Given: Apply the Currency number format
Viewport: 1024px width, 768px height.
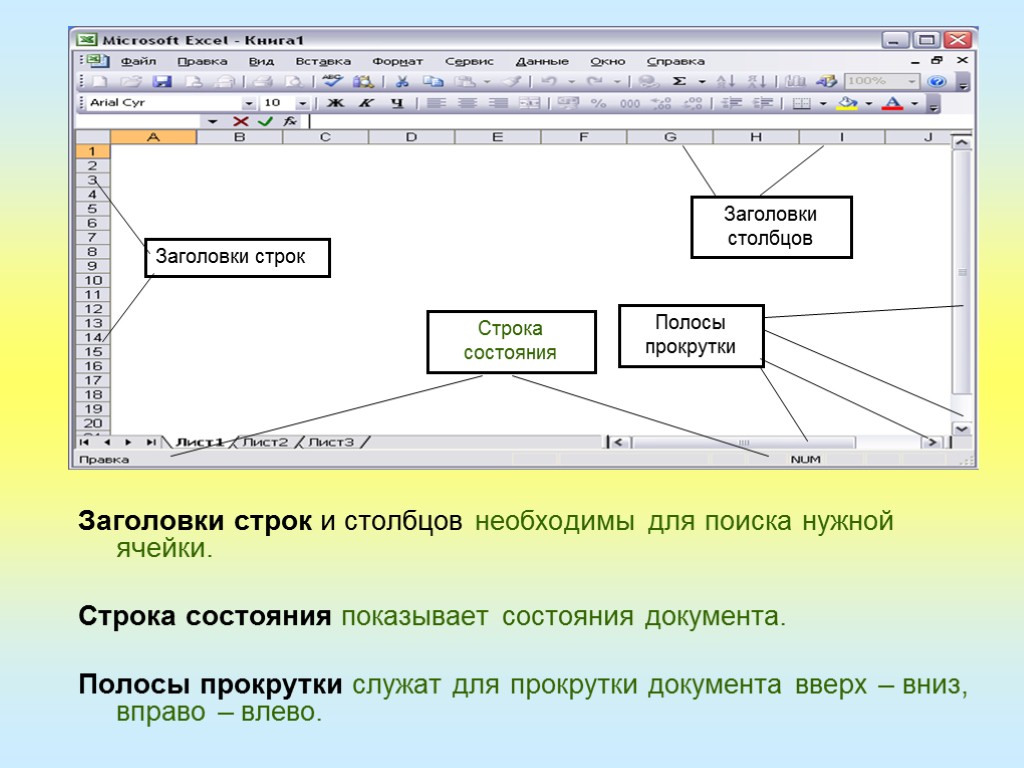Looking at the screenshot, I should click(568, 103).
